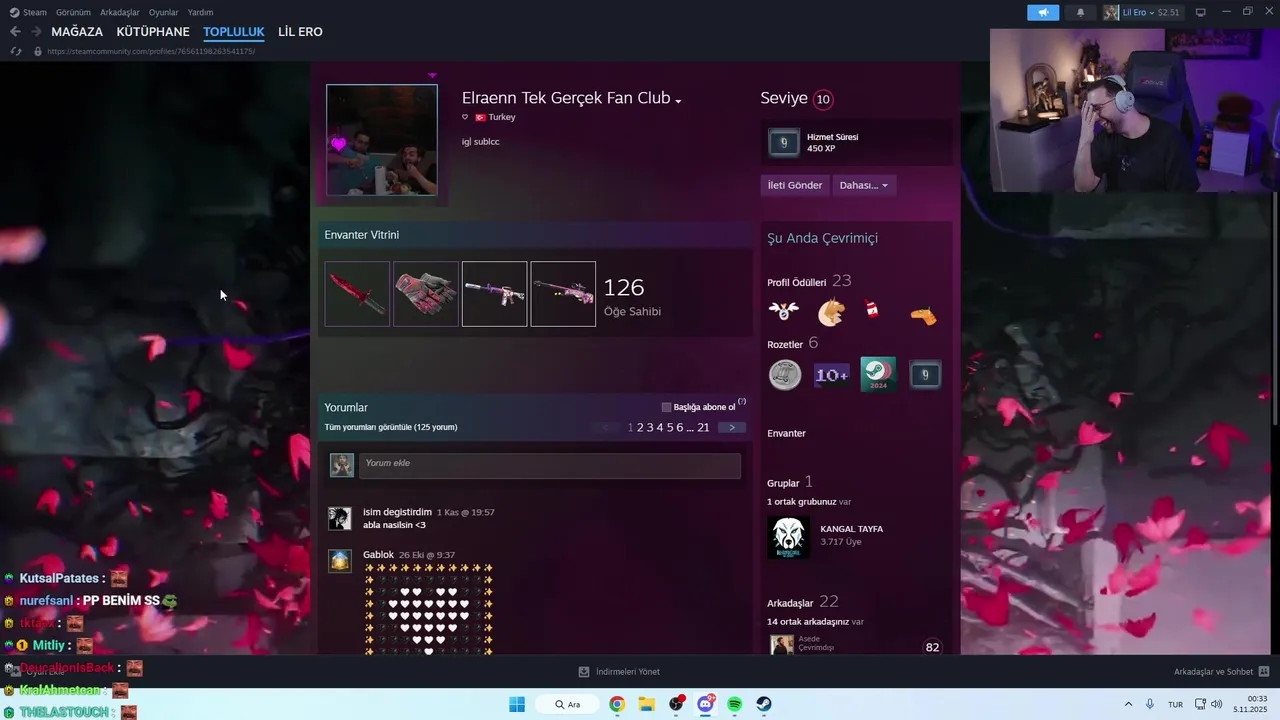The height and width of the screenshot is (720, 1280).
Task: Open the Arkadaşlar friends list link
Action: [803, 602]
